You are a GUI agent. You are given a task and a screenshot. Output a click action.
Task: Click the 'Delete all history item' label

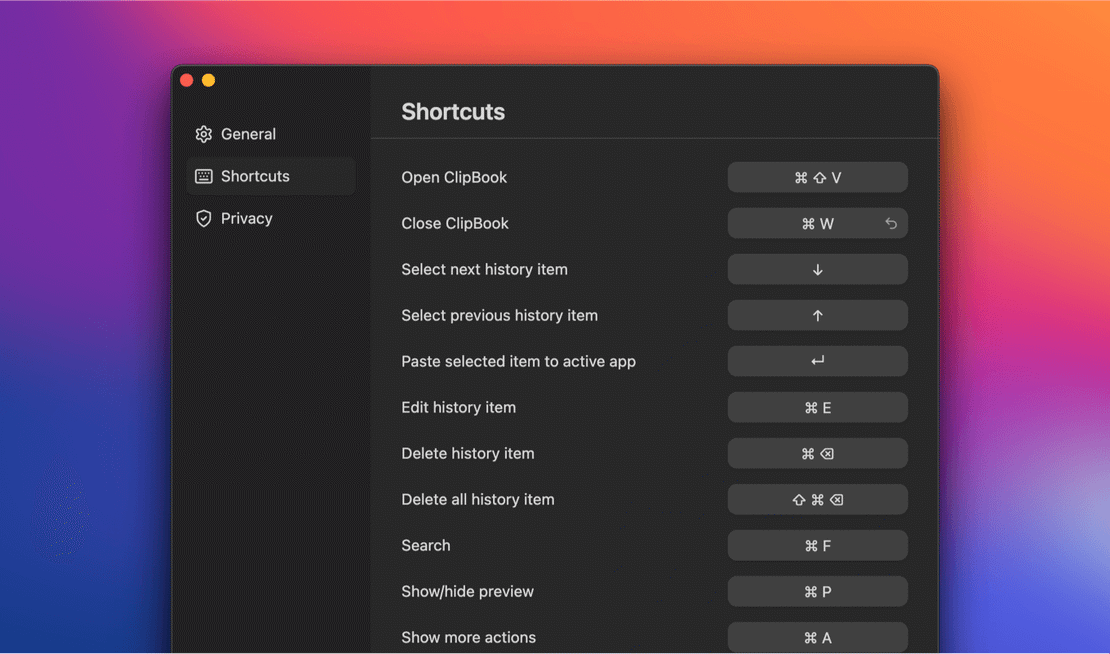477,500
